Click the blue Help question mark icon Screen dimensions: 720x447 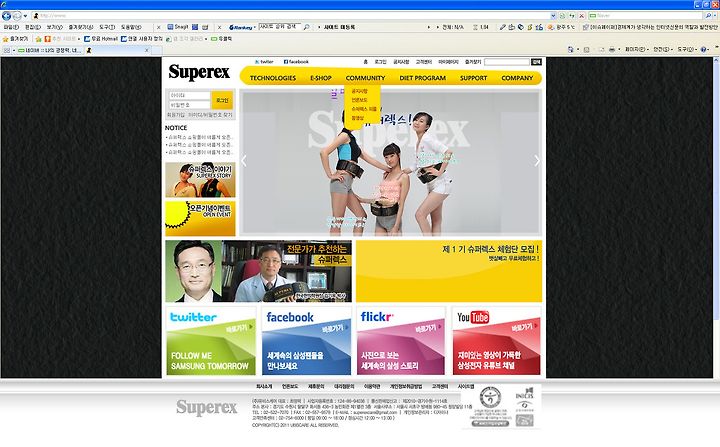coord(703,49)
